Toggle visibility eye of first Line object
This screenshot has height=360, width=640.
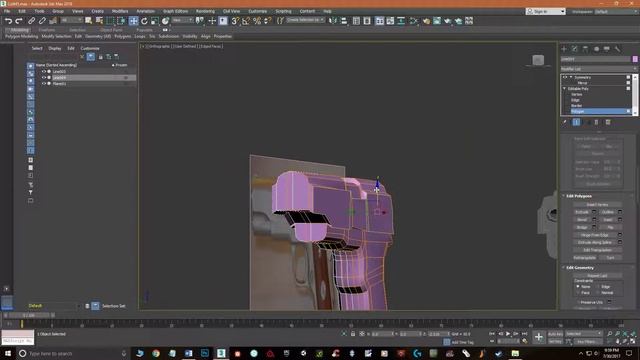click(x=44, y=71)
